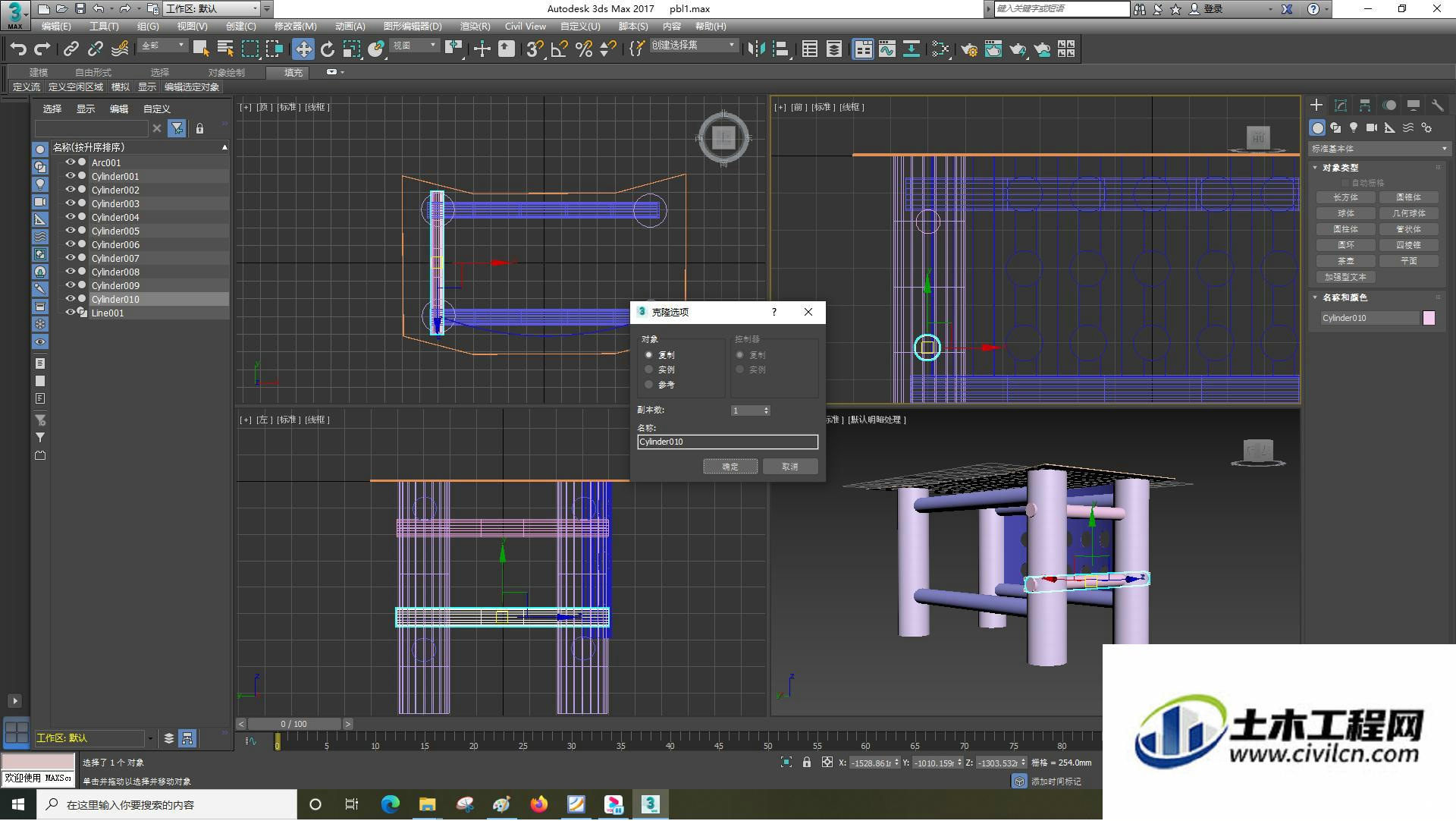Screen dimensions: 1456x821
Task: Open the 视图 reference coordinate dropdown
Action: tap(414, 46)
